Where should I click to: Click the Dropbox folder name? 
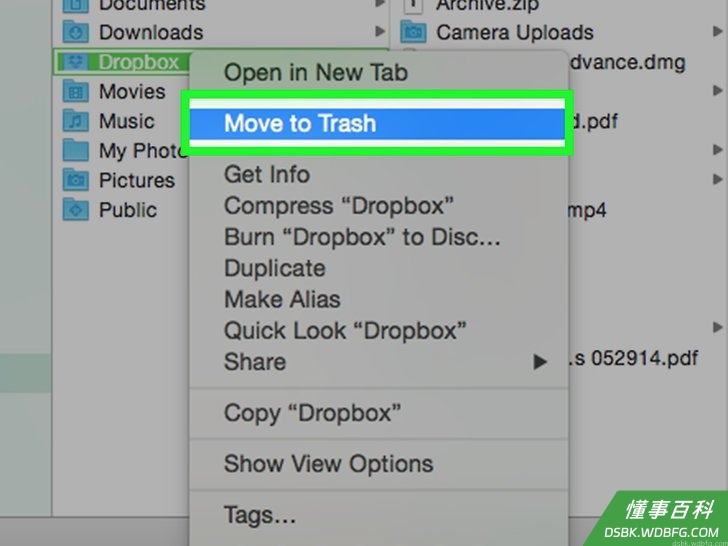[x=138, y=62]
